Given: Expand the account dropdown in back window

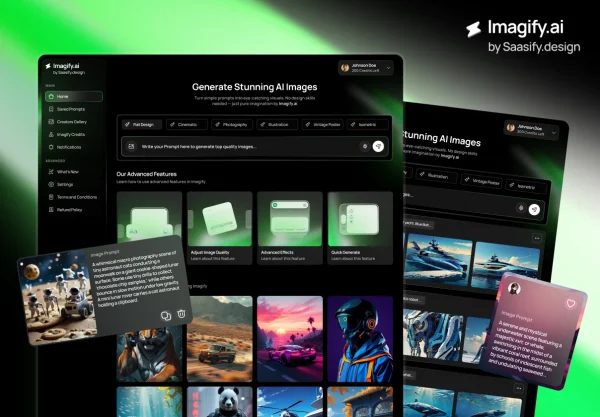Looking at the screenshot, I should click(x=553, y=133).
